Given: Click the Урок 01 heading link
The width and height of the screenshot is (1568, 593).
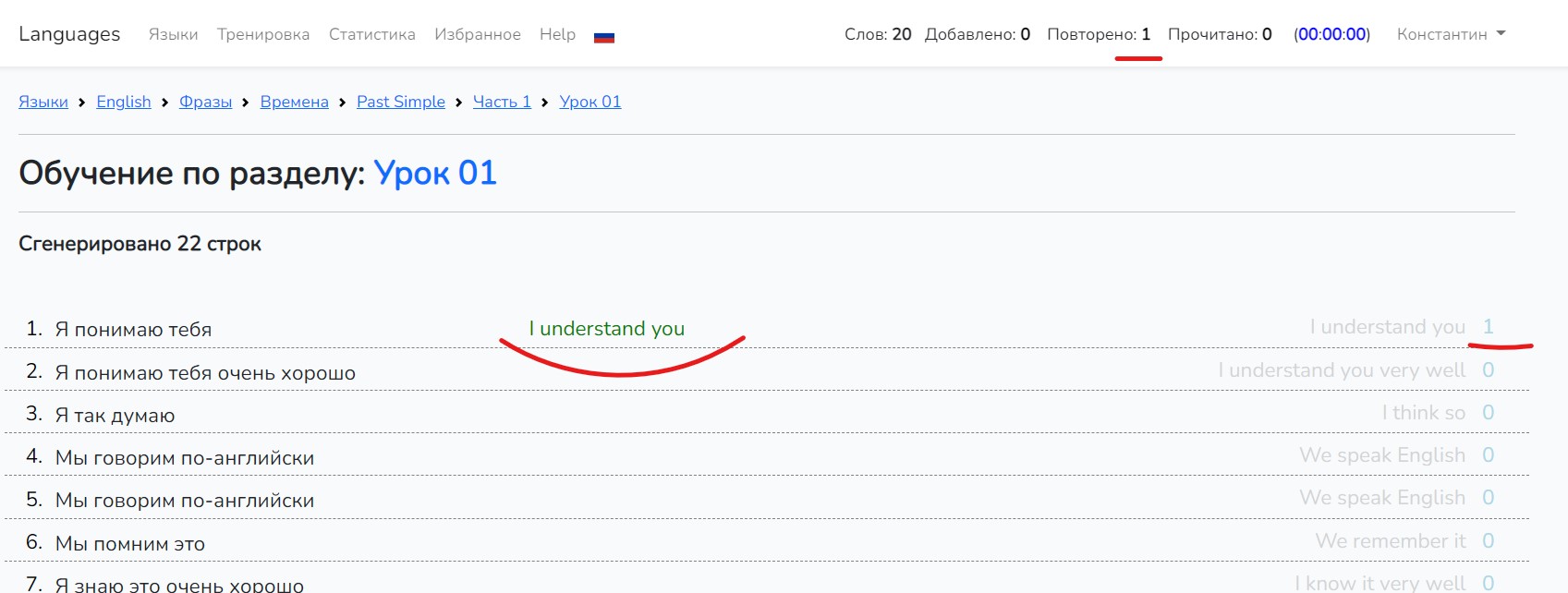Looking at the screenshot, I should point(435,173).
